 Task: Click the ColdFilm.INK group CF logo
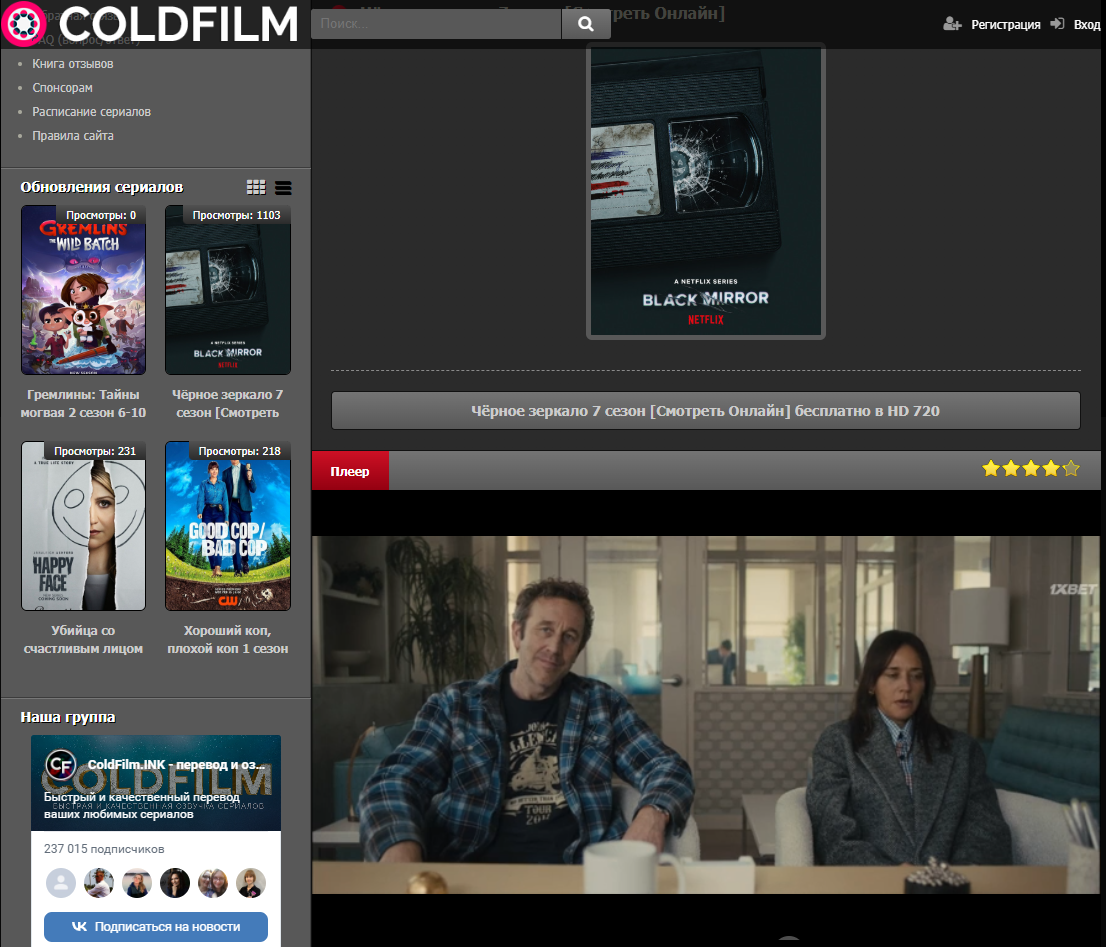coord(61,764)
